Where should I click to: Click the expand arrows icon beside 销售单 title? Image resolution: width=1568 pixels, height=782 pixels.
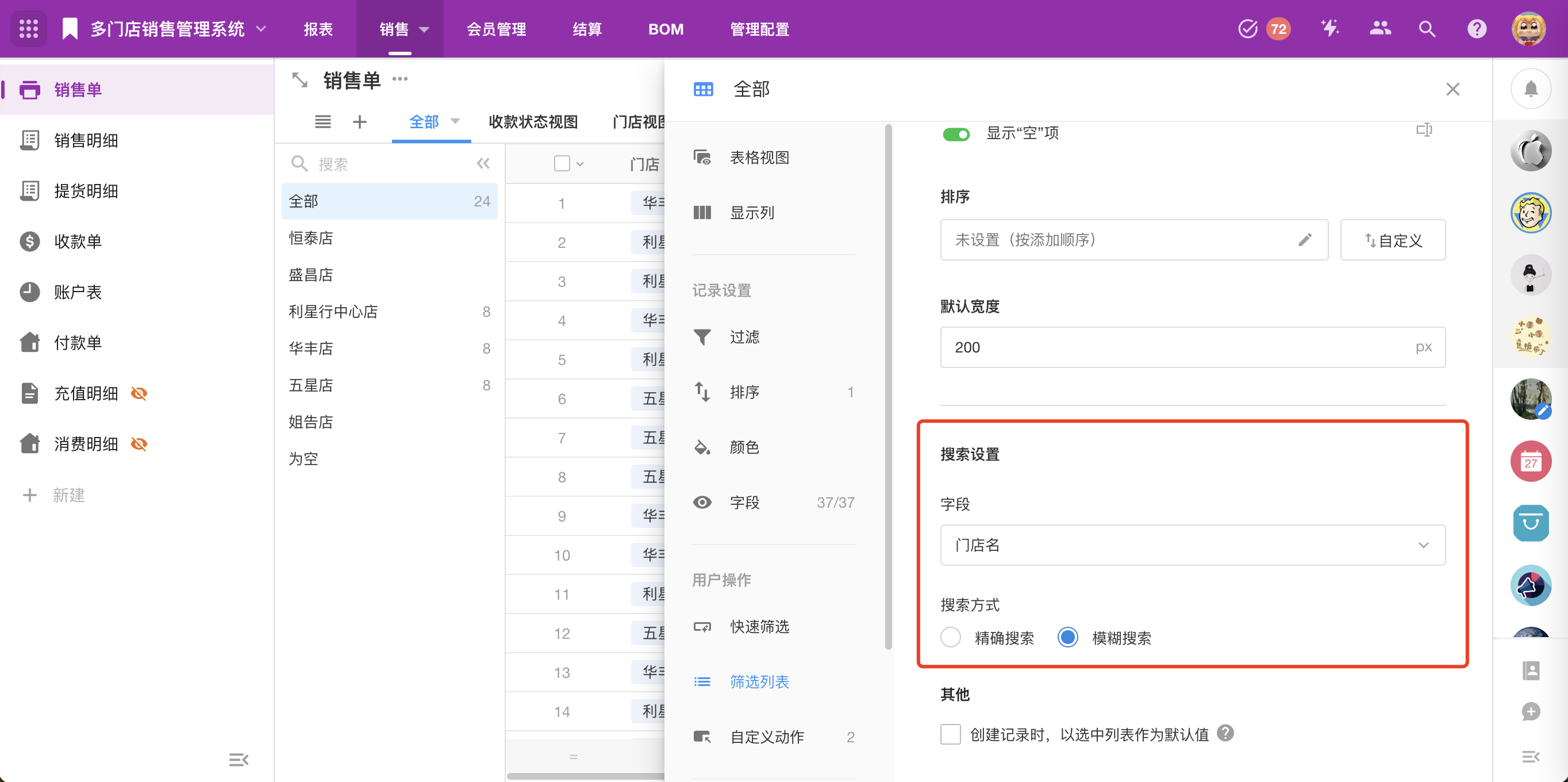click(299, 80)
